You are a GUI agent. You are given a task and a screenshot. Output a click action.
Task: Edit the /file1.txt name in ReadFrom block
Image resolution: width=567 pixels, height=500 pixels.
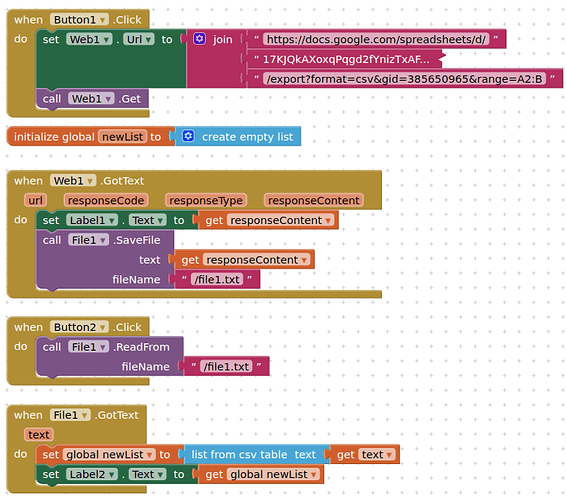point(226,366)
